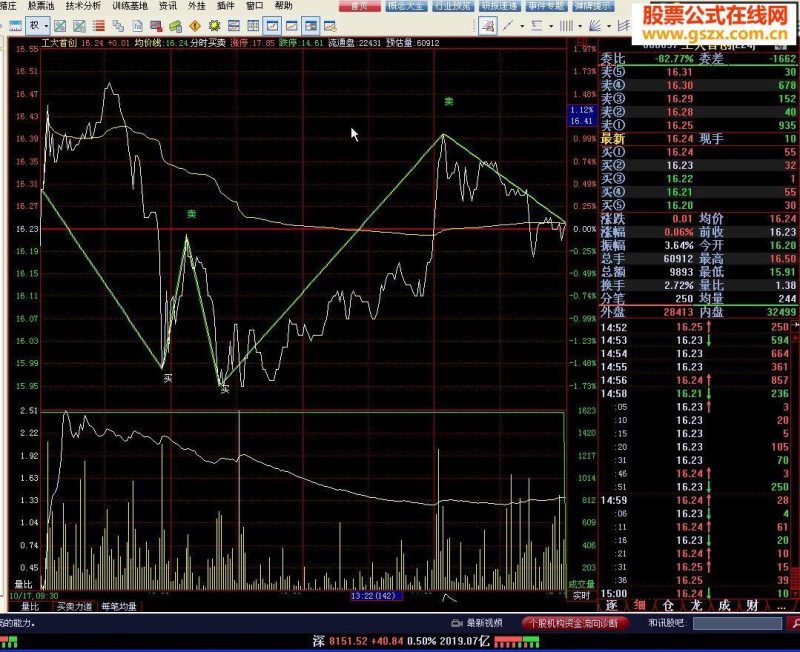Toggle the highlighted single-chart window view button
This screenshot has width=800, height=652.
pyautogui.click(x=272, y=26)
